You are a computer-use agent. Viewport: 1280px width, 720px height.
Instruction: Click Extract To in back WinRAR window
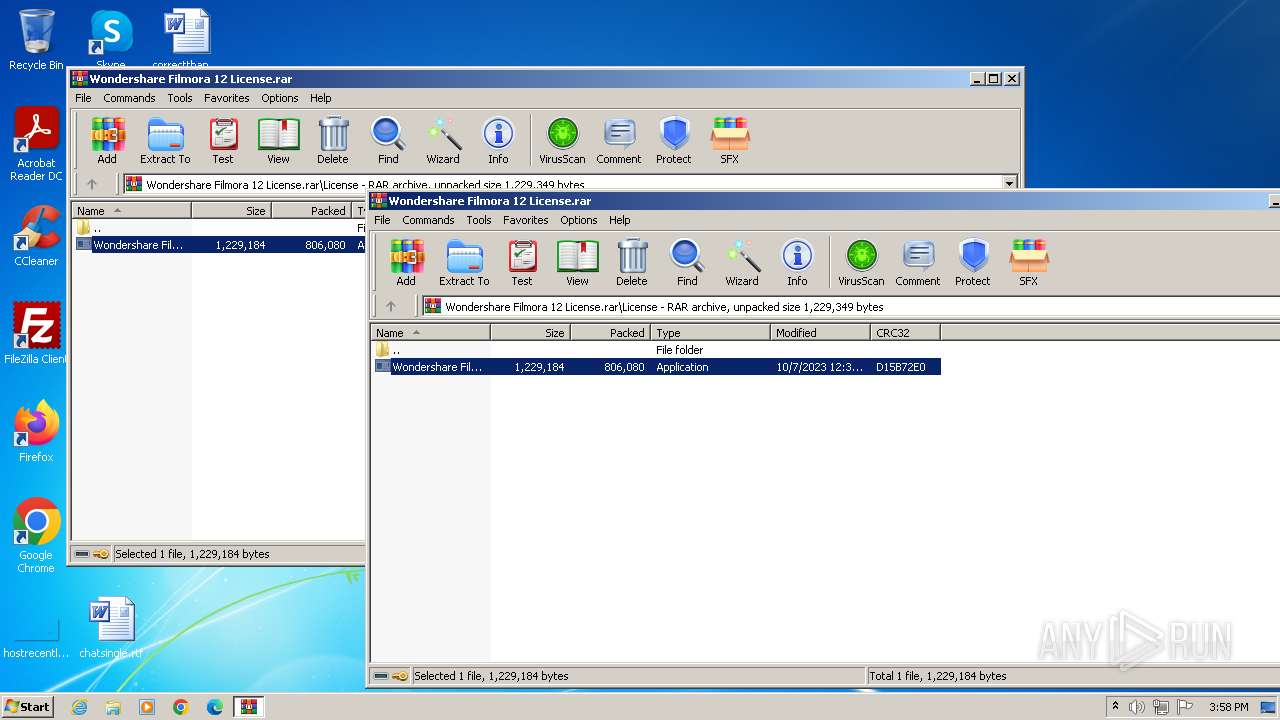tap(165, 141)
